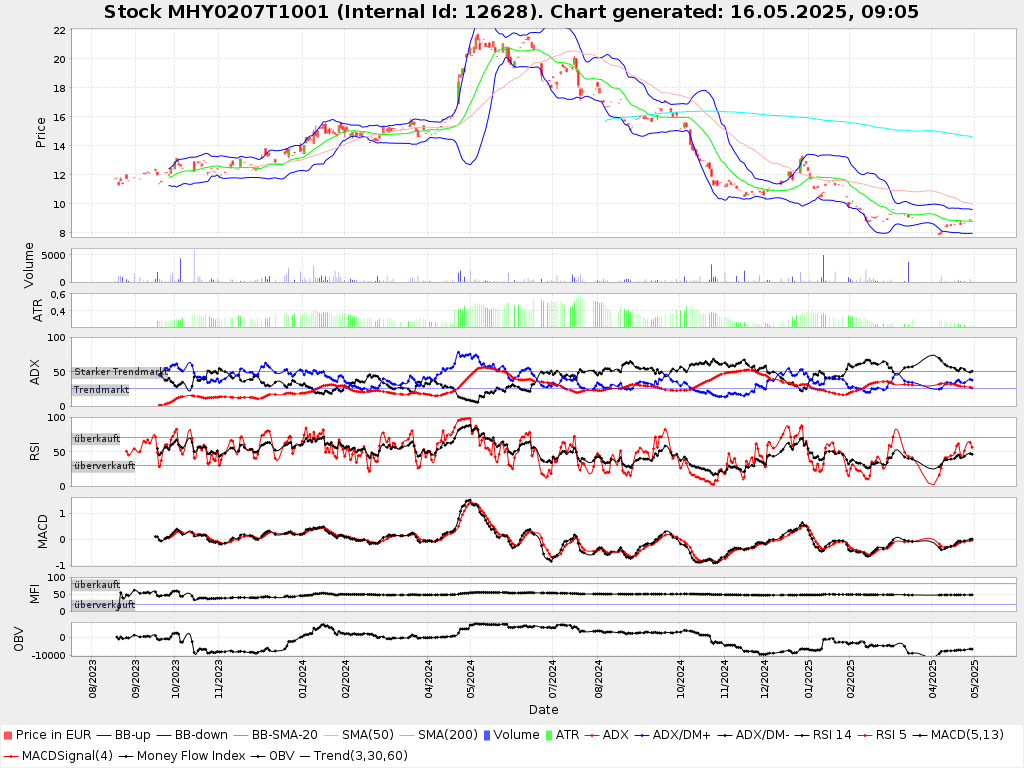Click the 01/2024 date tick label
1024x768 pixels.
[302, 679]
